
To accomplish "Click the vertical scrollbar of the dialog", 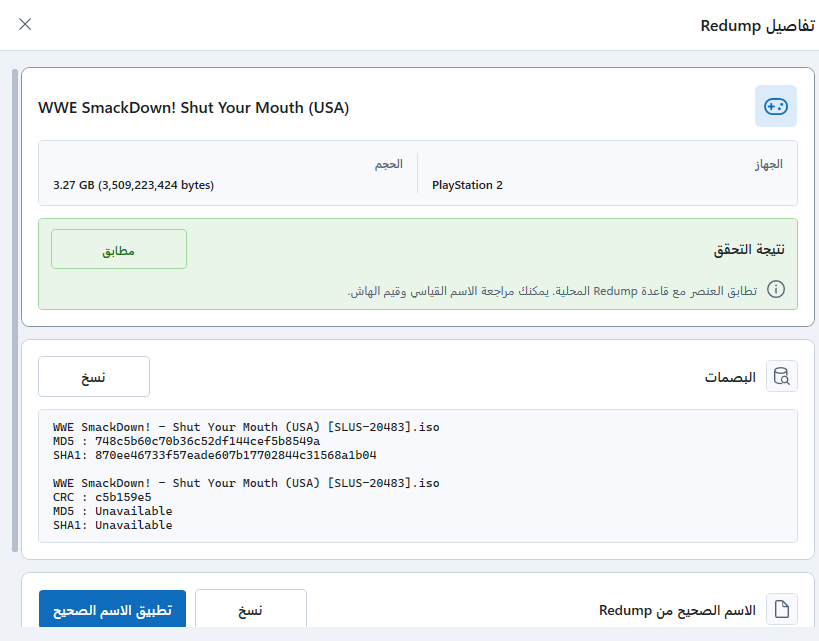I will pos(15,310).
